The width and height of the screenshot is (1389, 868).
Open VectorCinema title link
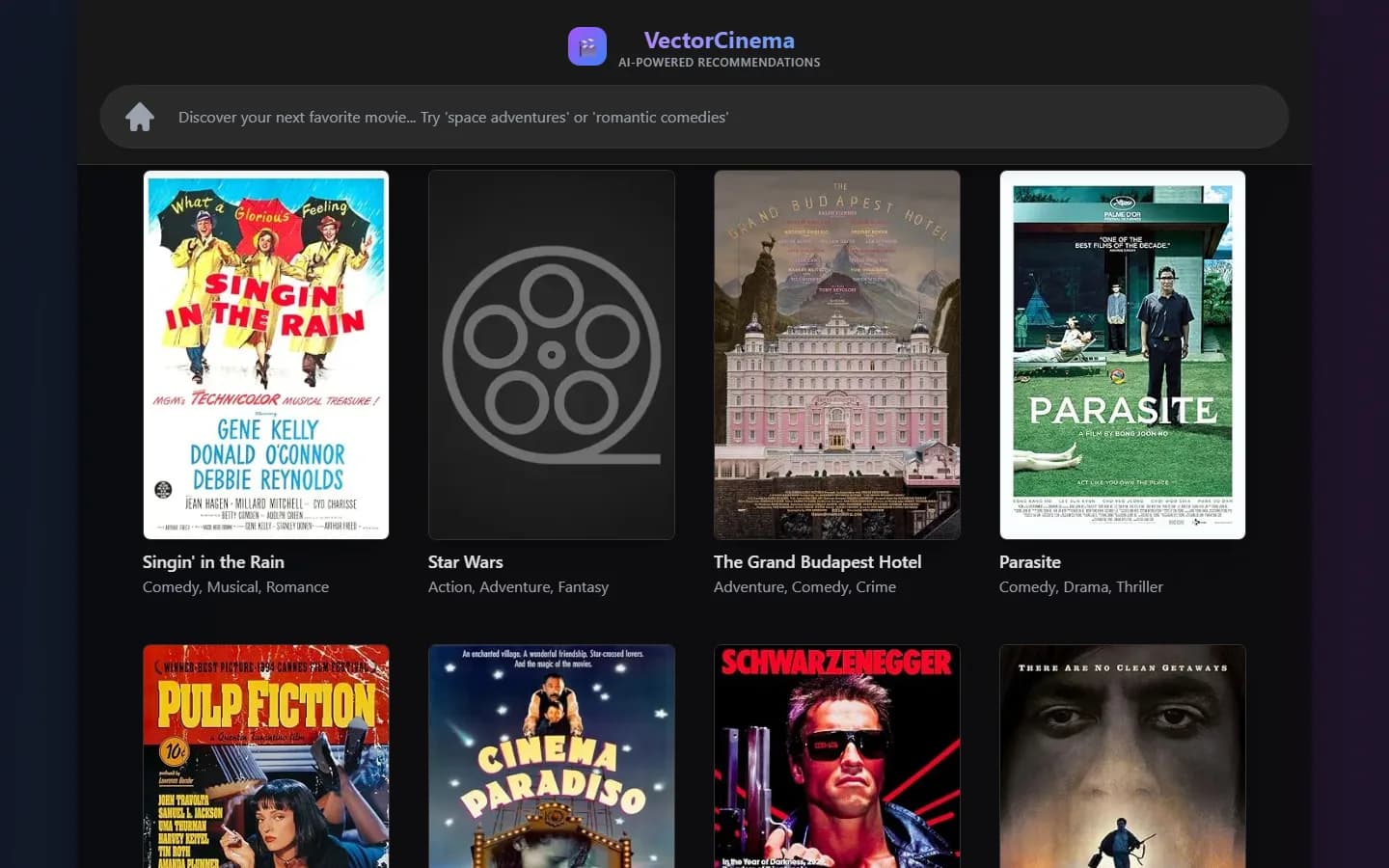click(720, 41)
